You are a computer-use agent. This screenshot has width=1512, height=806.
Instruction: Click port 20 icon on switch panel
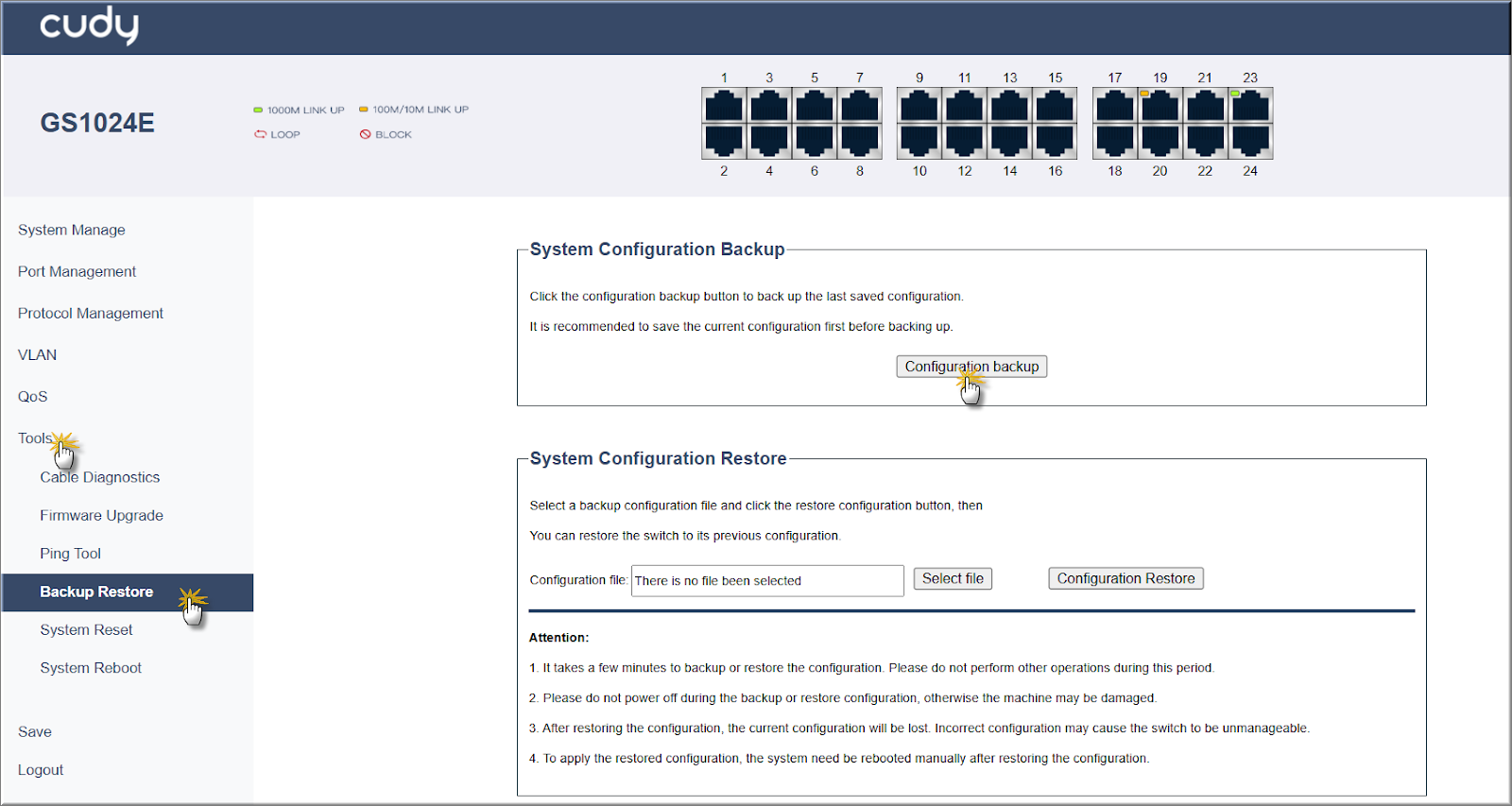[x=1160, y=141]
